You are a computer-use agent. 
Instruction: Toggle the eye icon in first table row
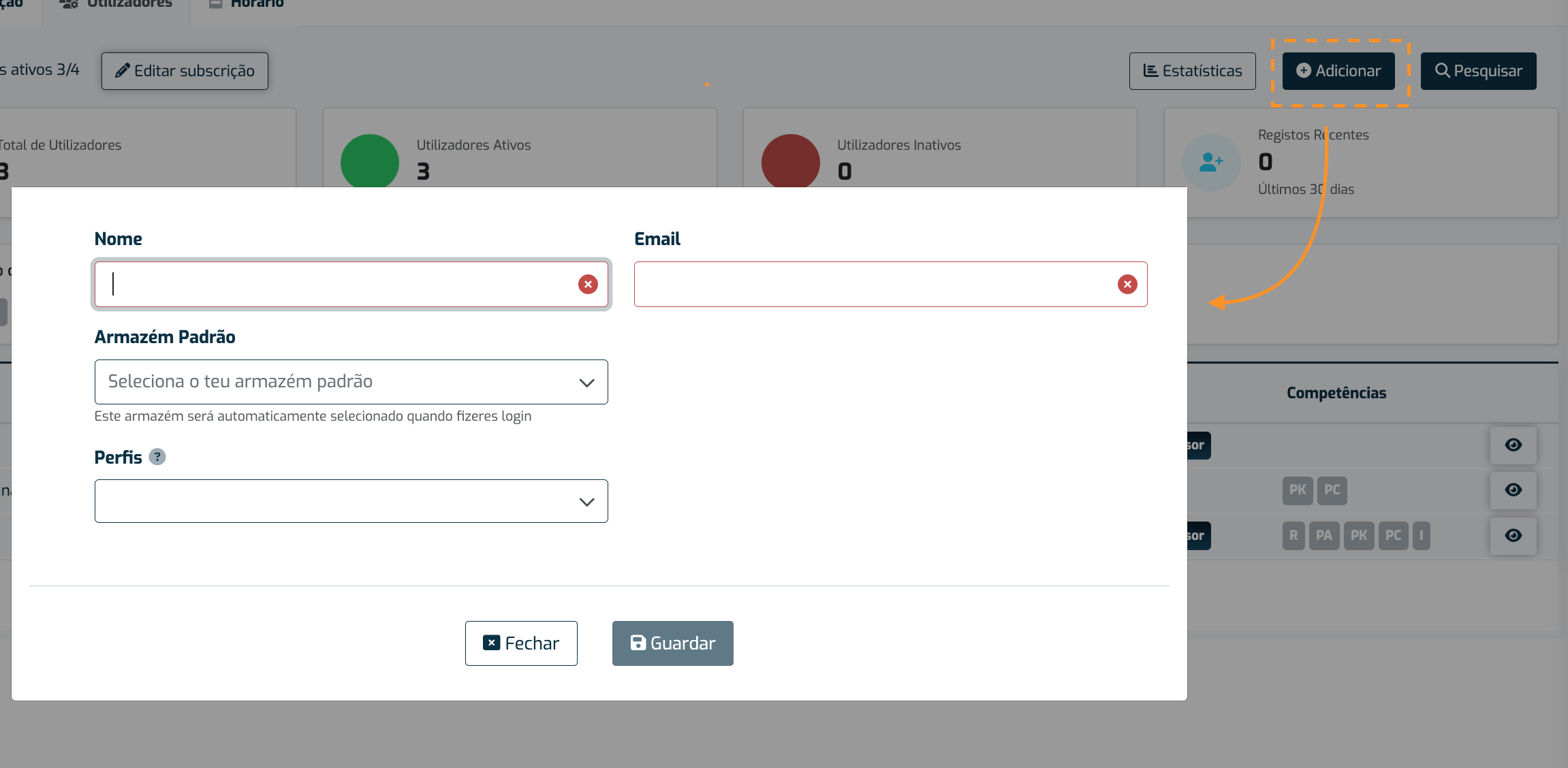click(1513, 445)
